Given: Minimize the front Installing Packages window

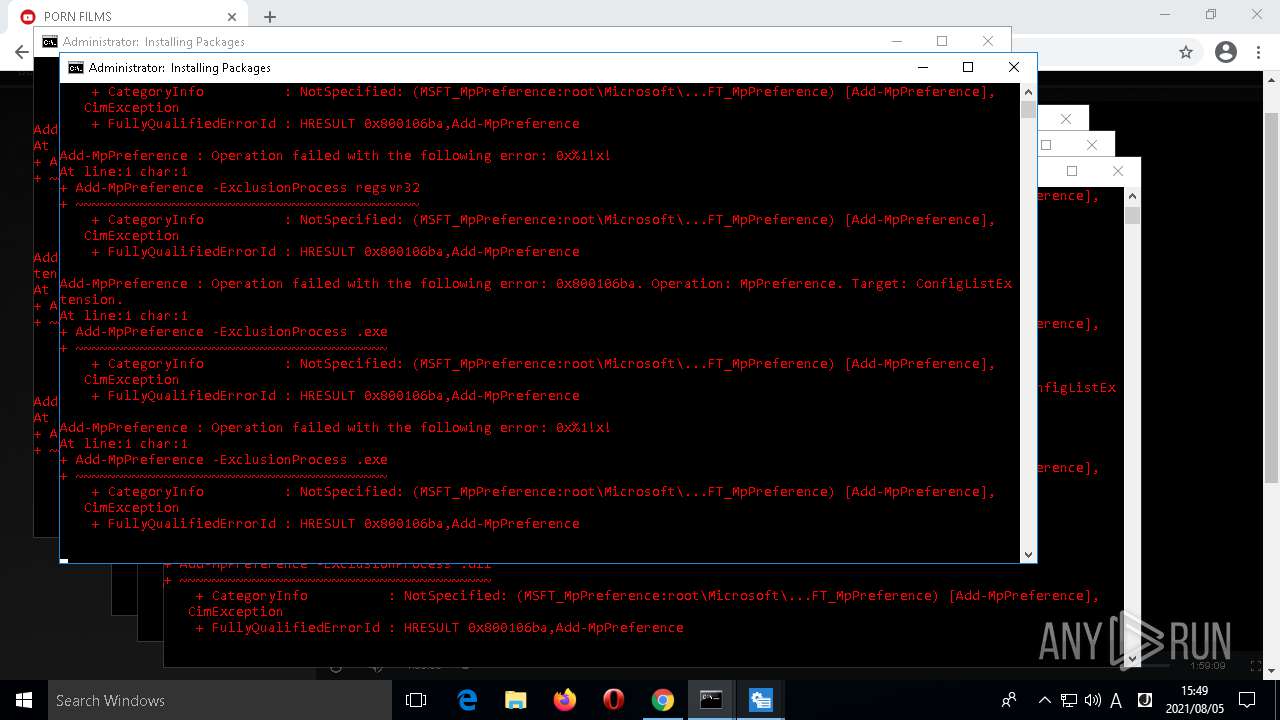Looking at the screenshot, I should (922, 67).
